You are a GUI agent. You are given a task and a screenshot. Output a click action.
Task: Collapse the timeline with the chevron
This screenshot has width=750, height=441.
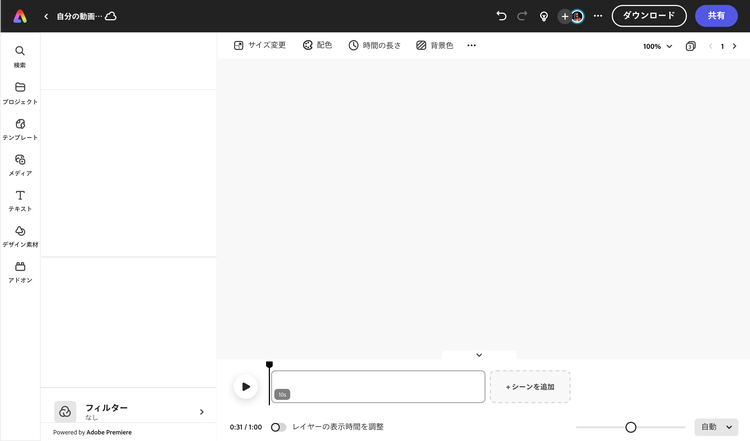(479, 355)
